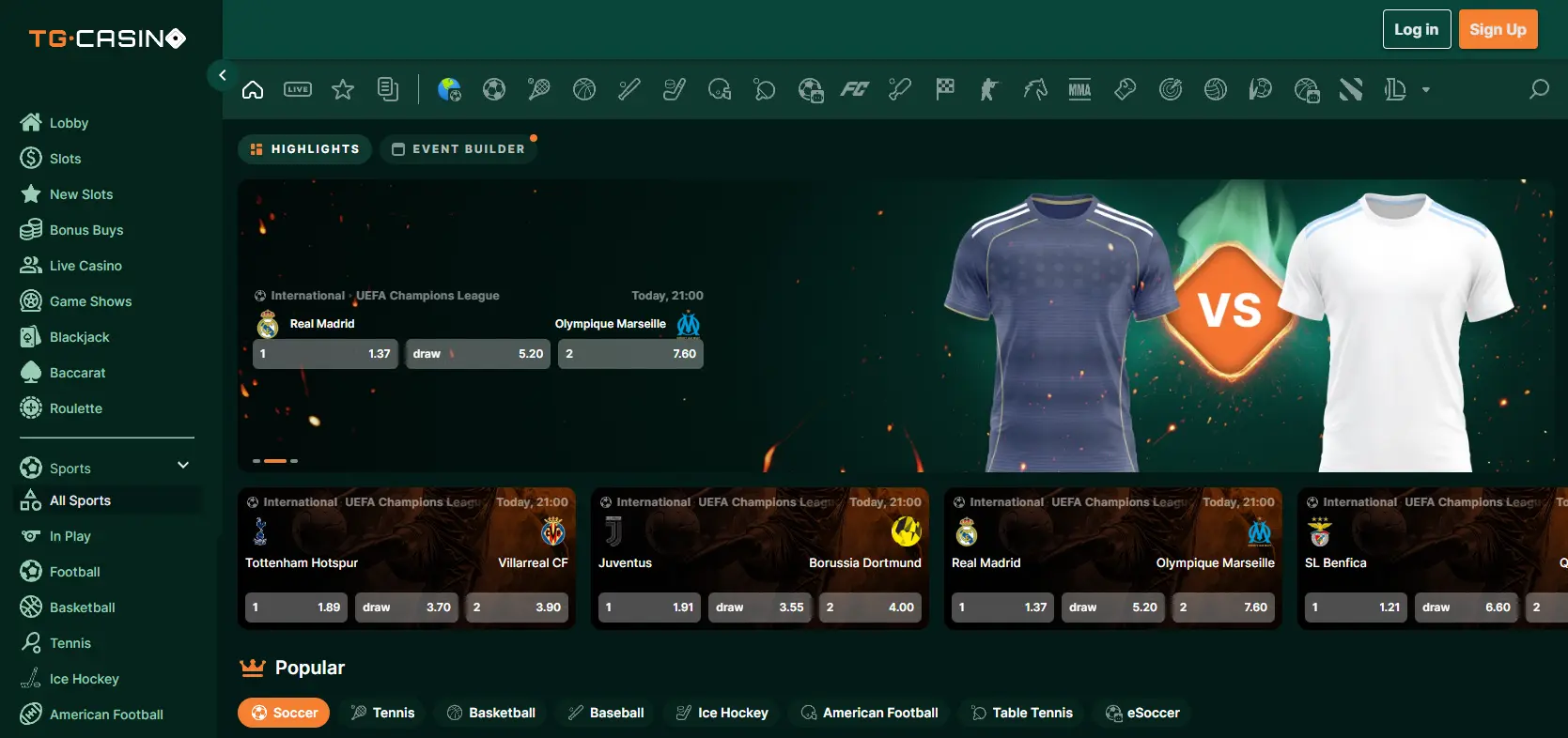Click the Log in button
1568x738 pixels.
[1416, 29]
